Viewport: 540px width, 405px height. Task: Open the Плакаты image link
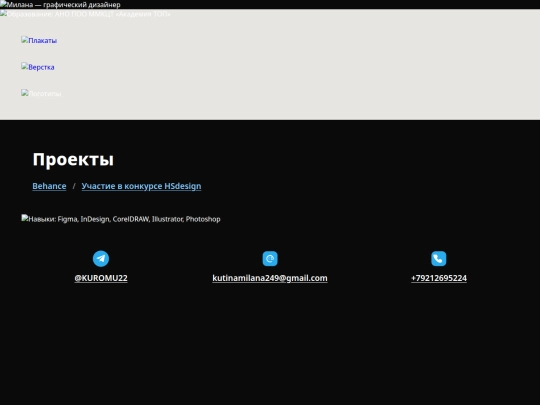(x=39, y=40)
